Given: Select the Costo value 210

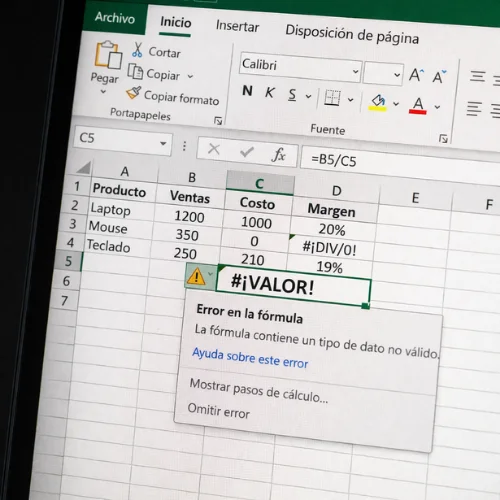Looking at the screenshot, I should [253, 259].
